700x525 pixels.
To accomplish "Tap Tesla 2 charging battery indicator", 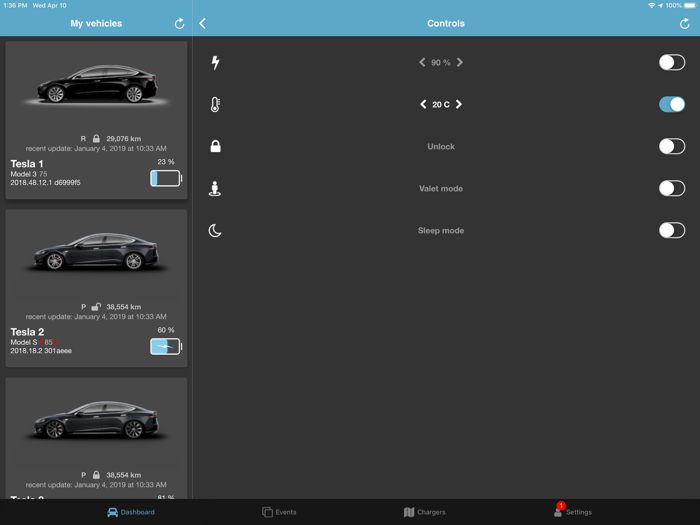I will click(166, 346).
